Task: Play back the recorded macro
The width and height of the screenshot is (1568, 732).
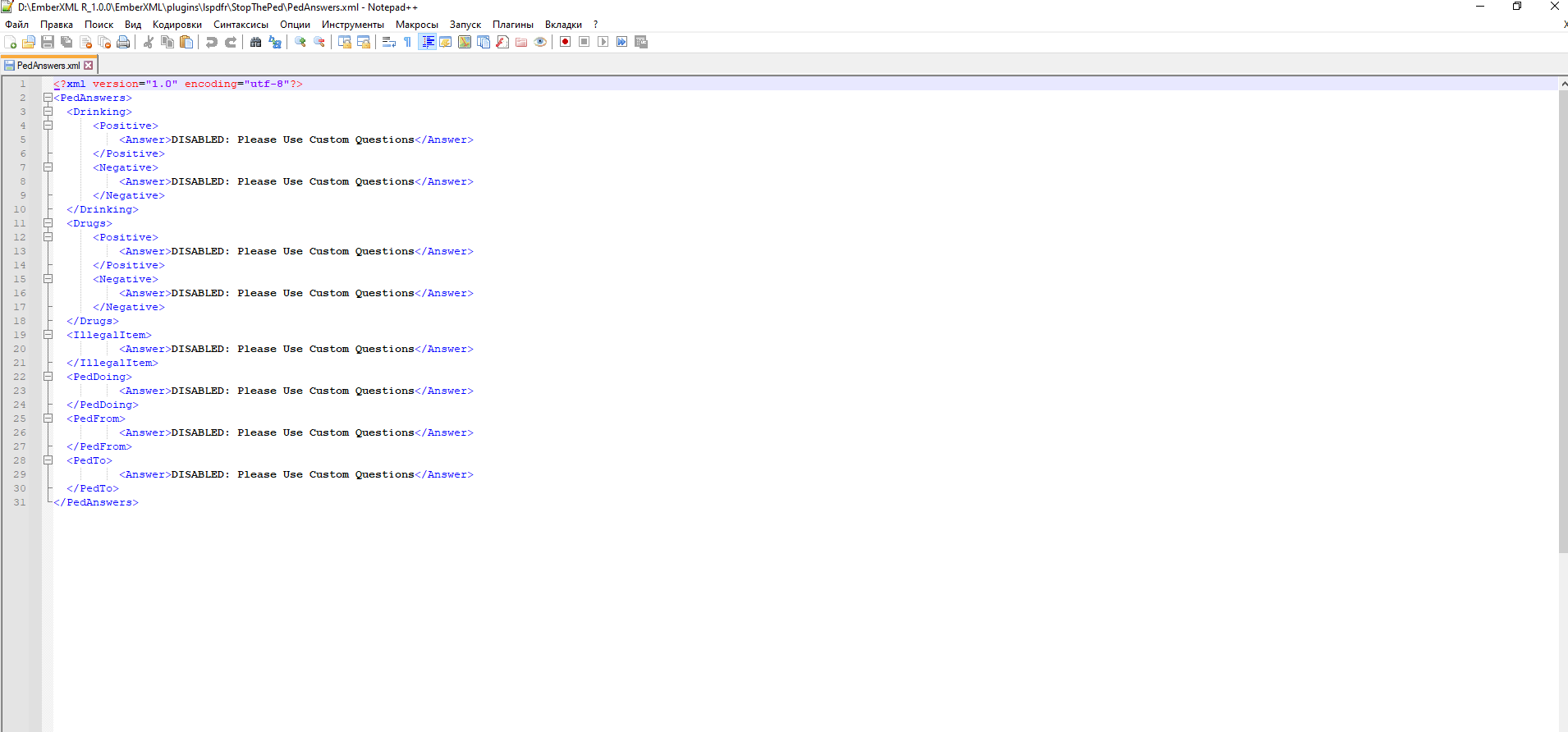Action: (603, 42)
